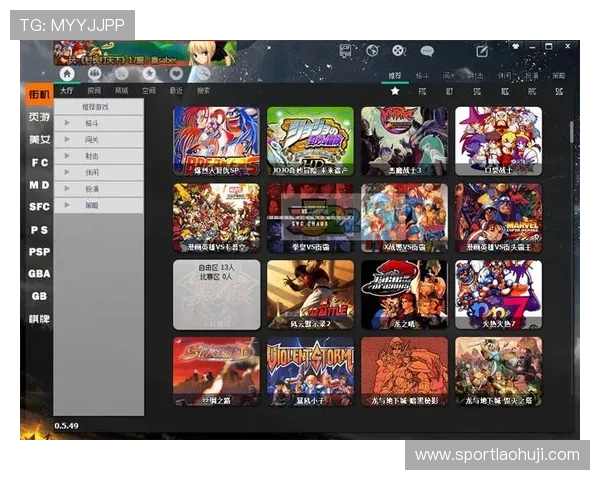Select the room tile showing 自由区 13人
This screenshot has width=600, height=480.
[216, 294]
